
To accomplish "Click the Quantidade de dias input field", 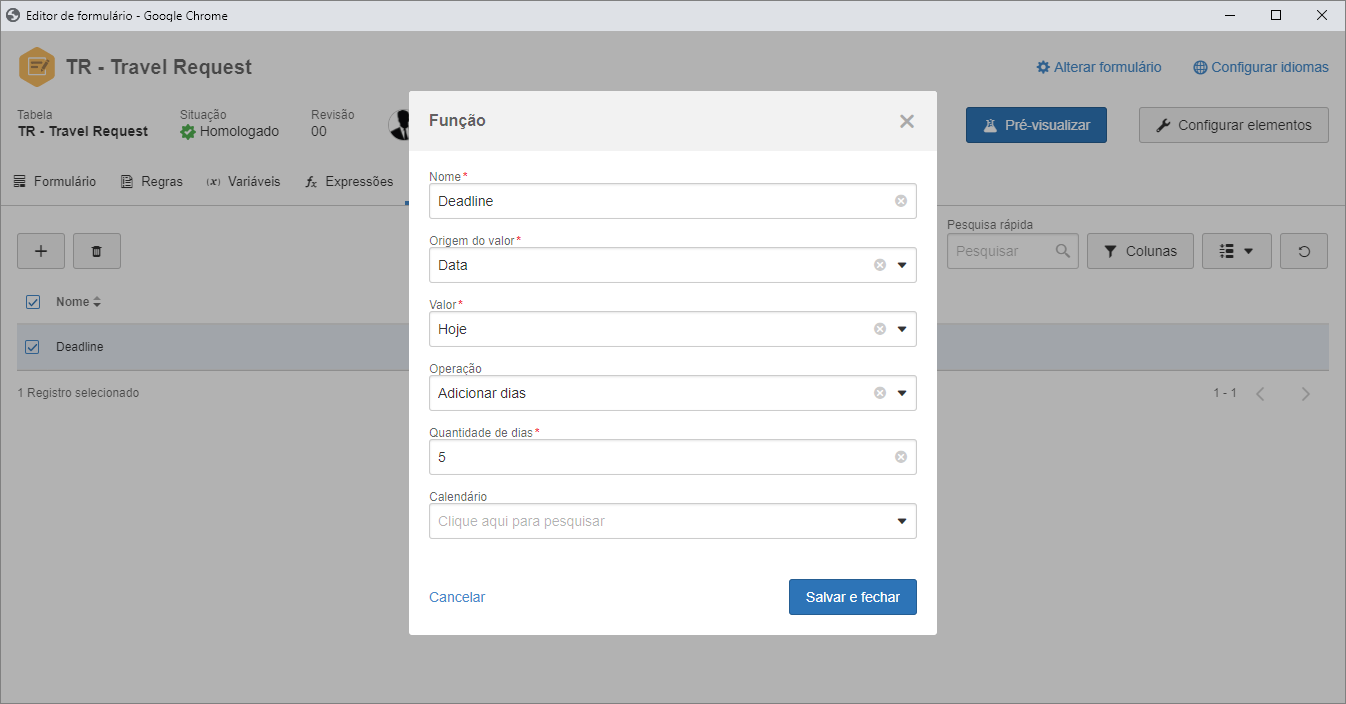I will click(x=673, y=457).
